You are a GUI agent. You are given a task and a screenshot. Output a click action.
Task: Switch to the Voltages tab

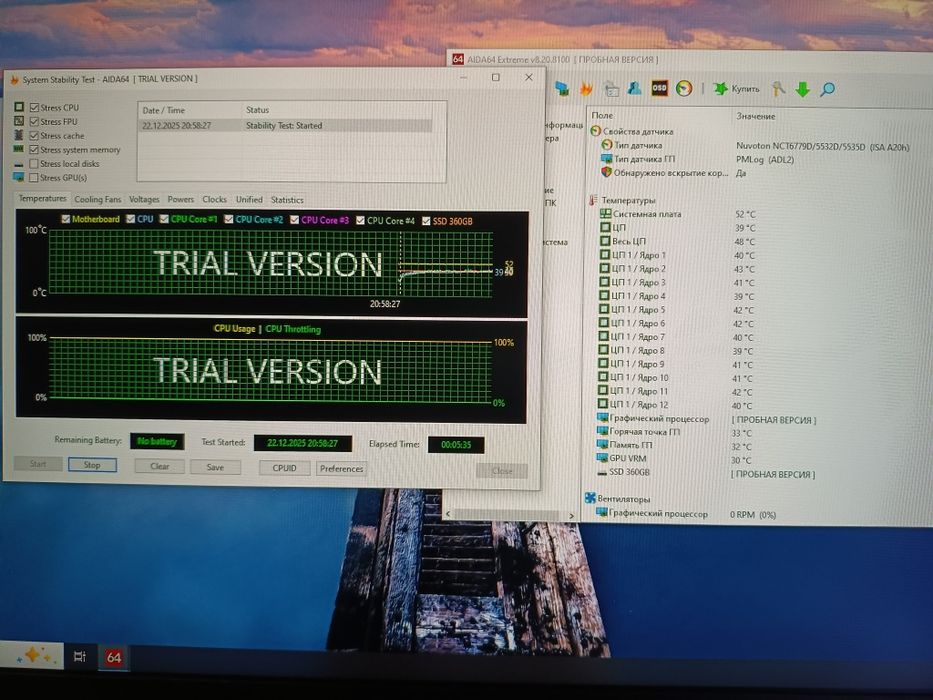pyautogui.click(x=144, y=199)
